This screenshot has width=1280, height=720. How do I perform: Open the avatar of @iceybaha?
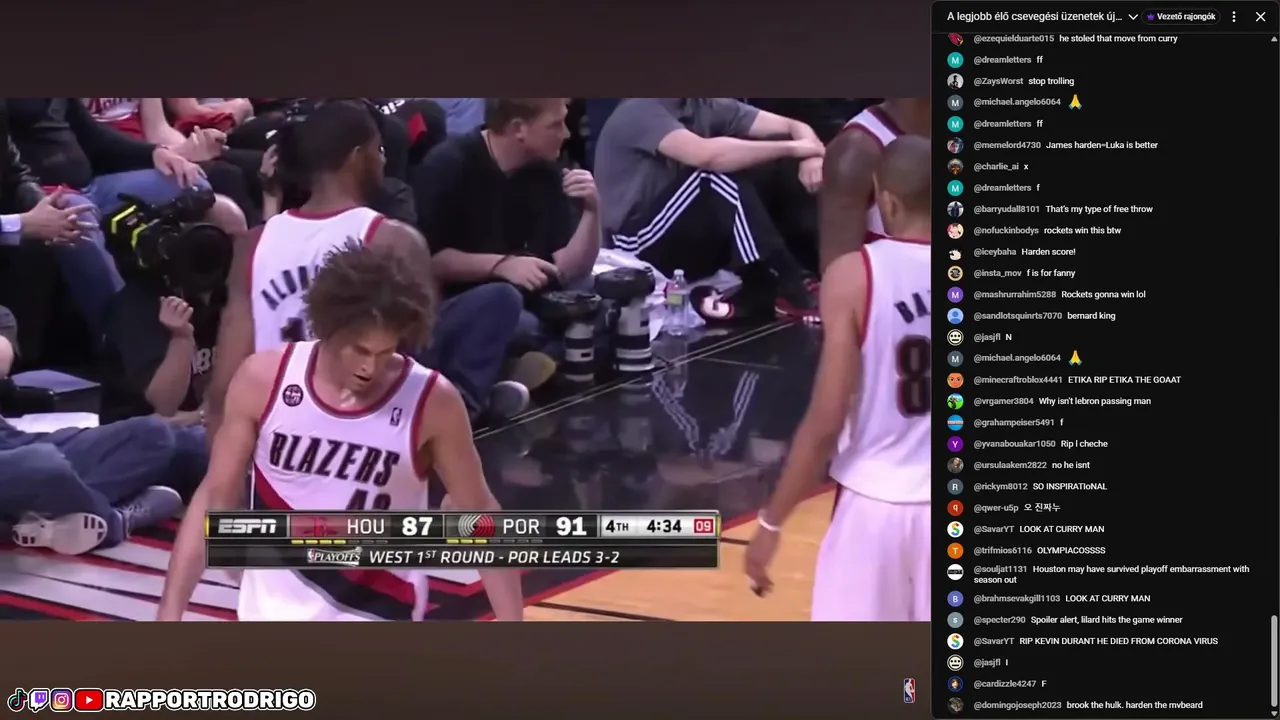pyautogui.click(x=955, y=252)
